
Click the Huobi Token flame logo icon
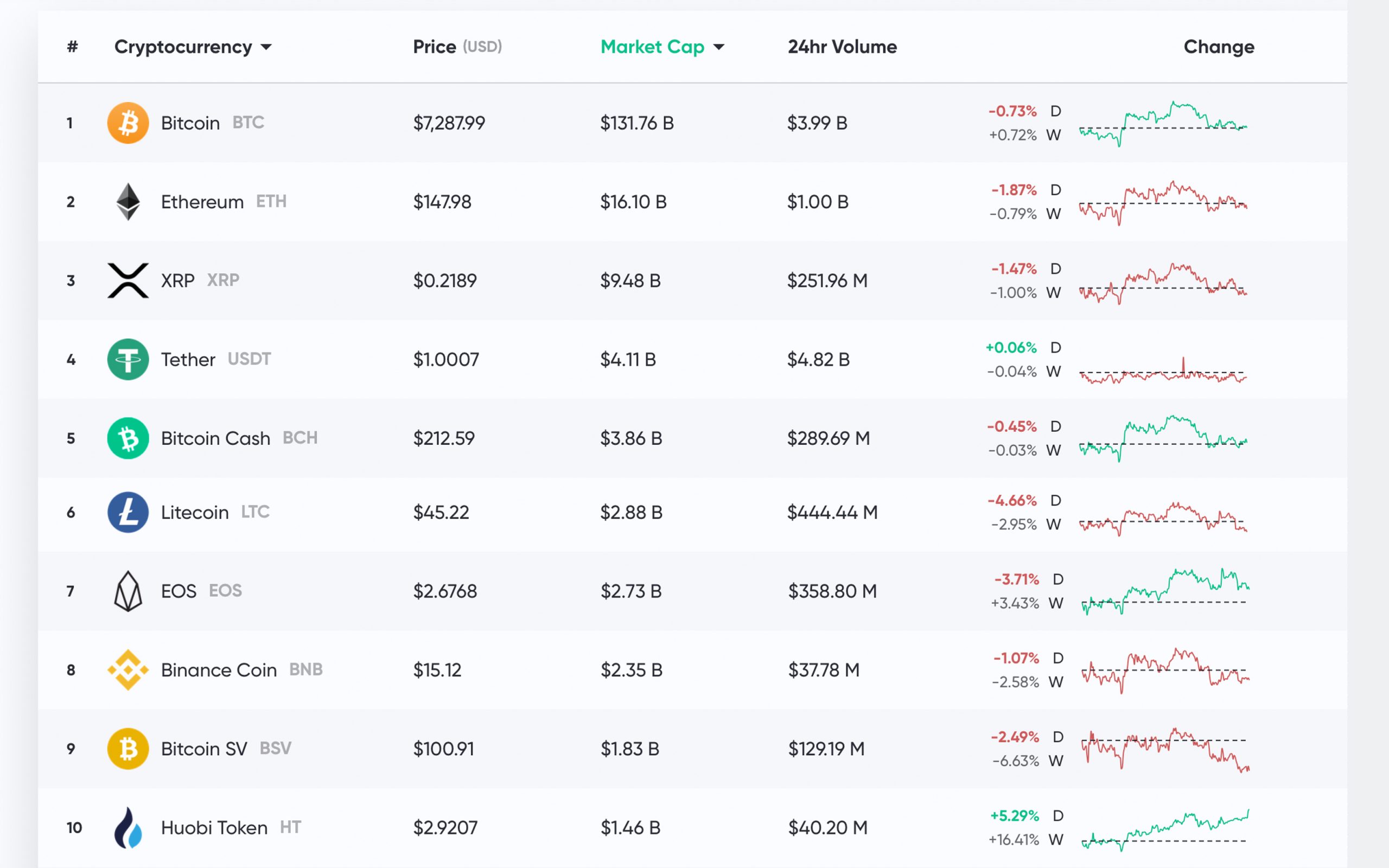pyautogui.click(x=128, y=827)
